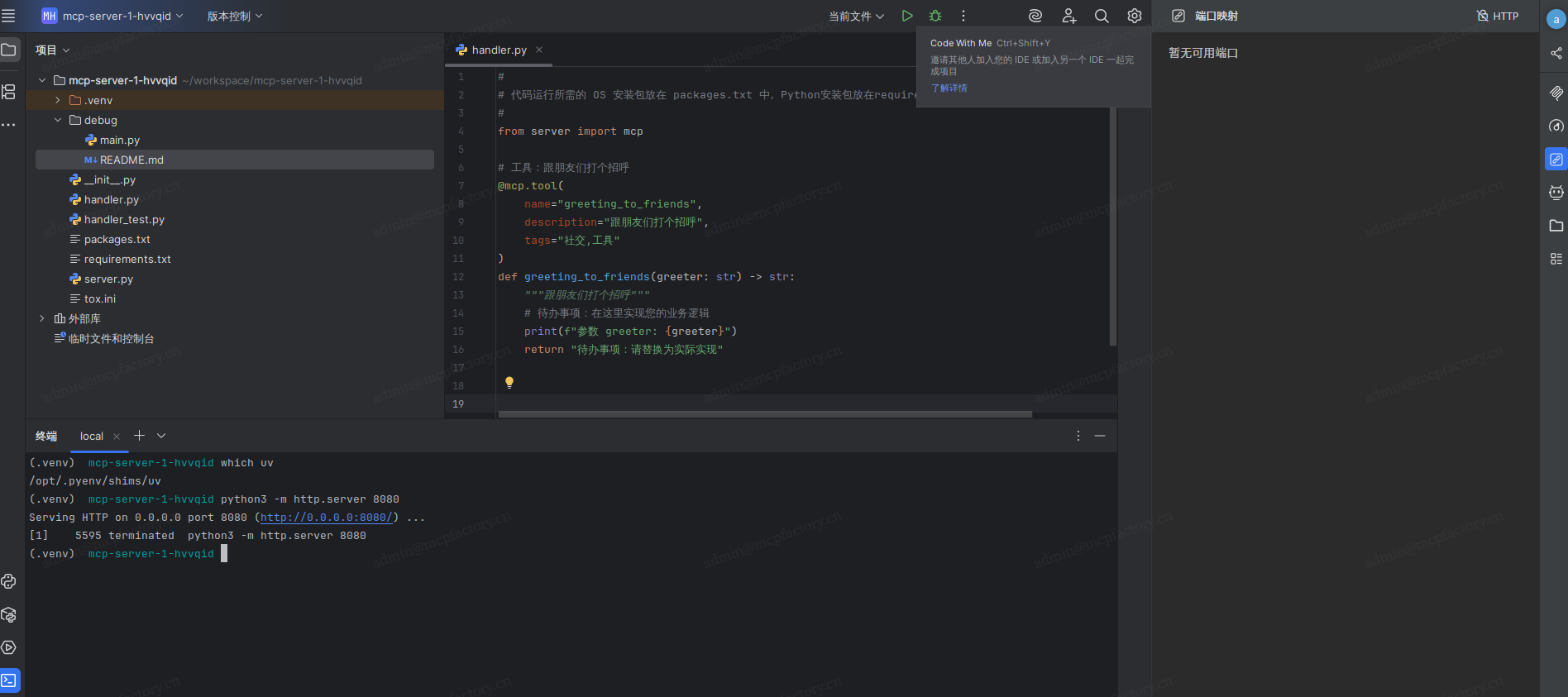Viewport: 1568px width, 697px height.
Task: Open the search everywhere magnifier
Action: pos(1102,16)
